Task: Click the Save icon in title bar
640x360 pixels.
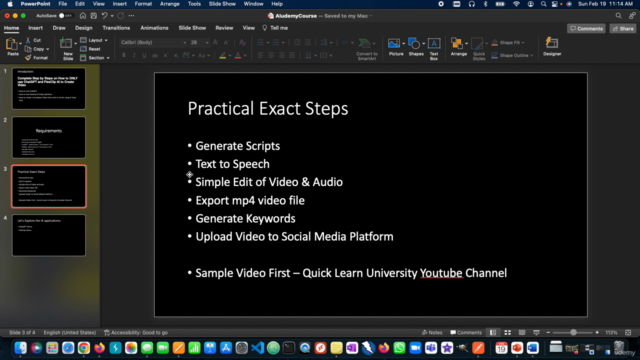Action: (x=93, y=16)
